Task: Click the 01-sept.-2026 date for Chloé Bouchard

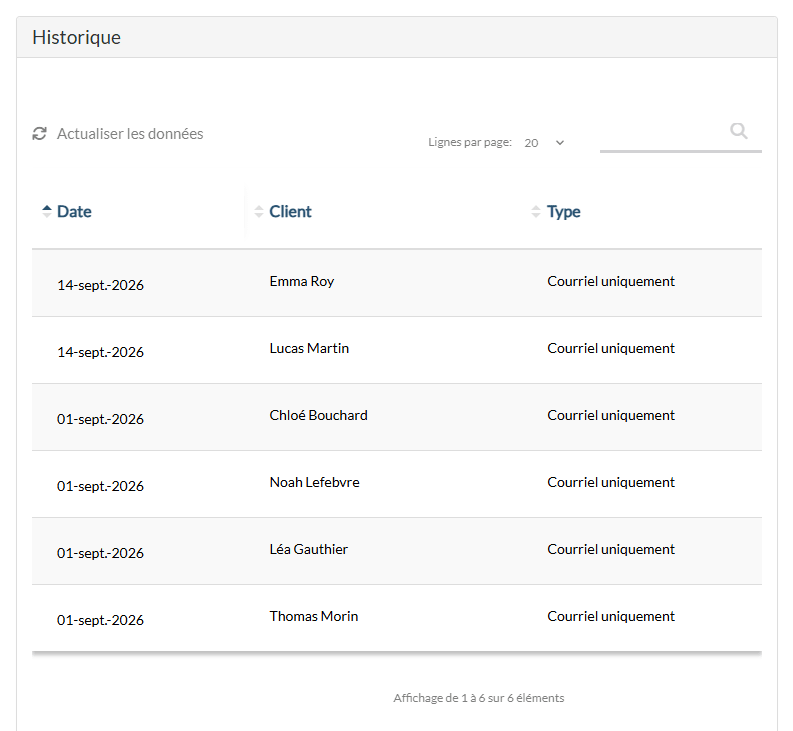Action: [100, 419]
